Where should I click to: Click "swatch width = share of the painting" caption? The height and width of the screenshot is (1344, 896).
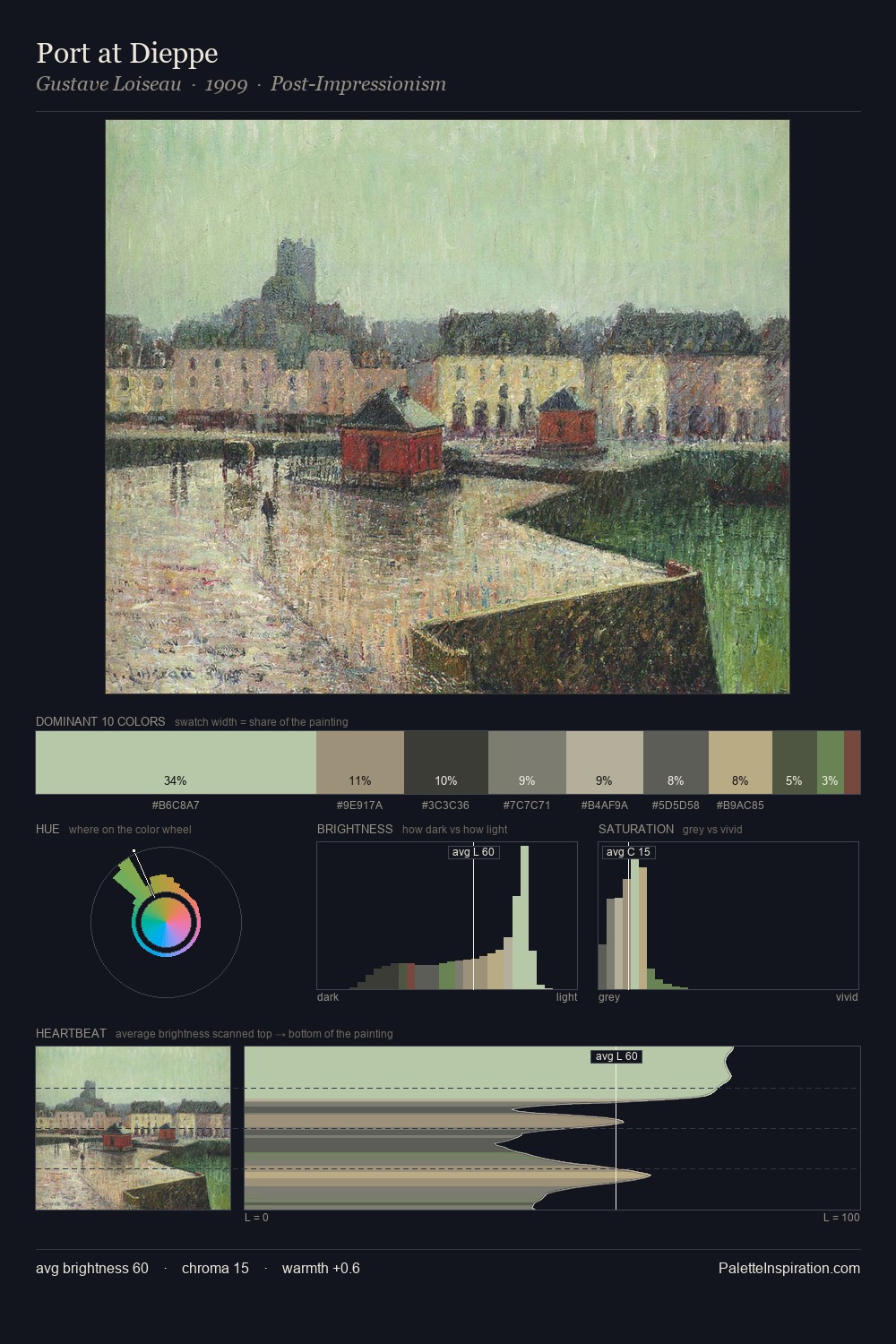(262, 722)
